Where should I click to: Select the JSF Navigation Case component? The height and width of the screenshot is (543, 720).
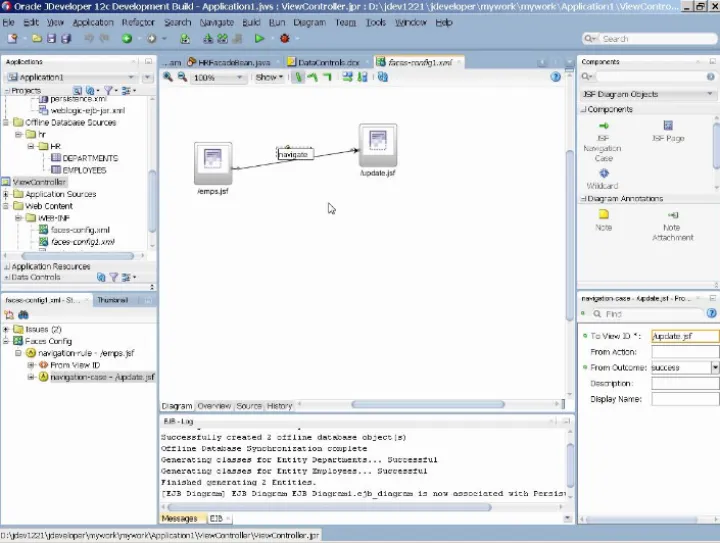coord(603,126)
